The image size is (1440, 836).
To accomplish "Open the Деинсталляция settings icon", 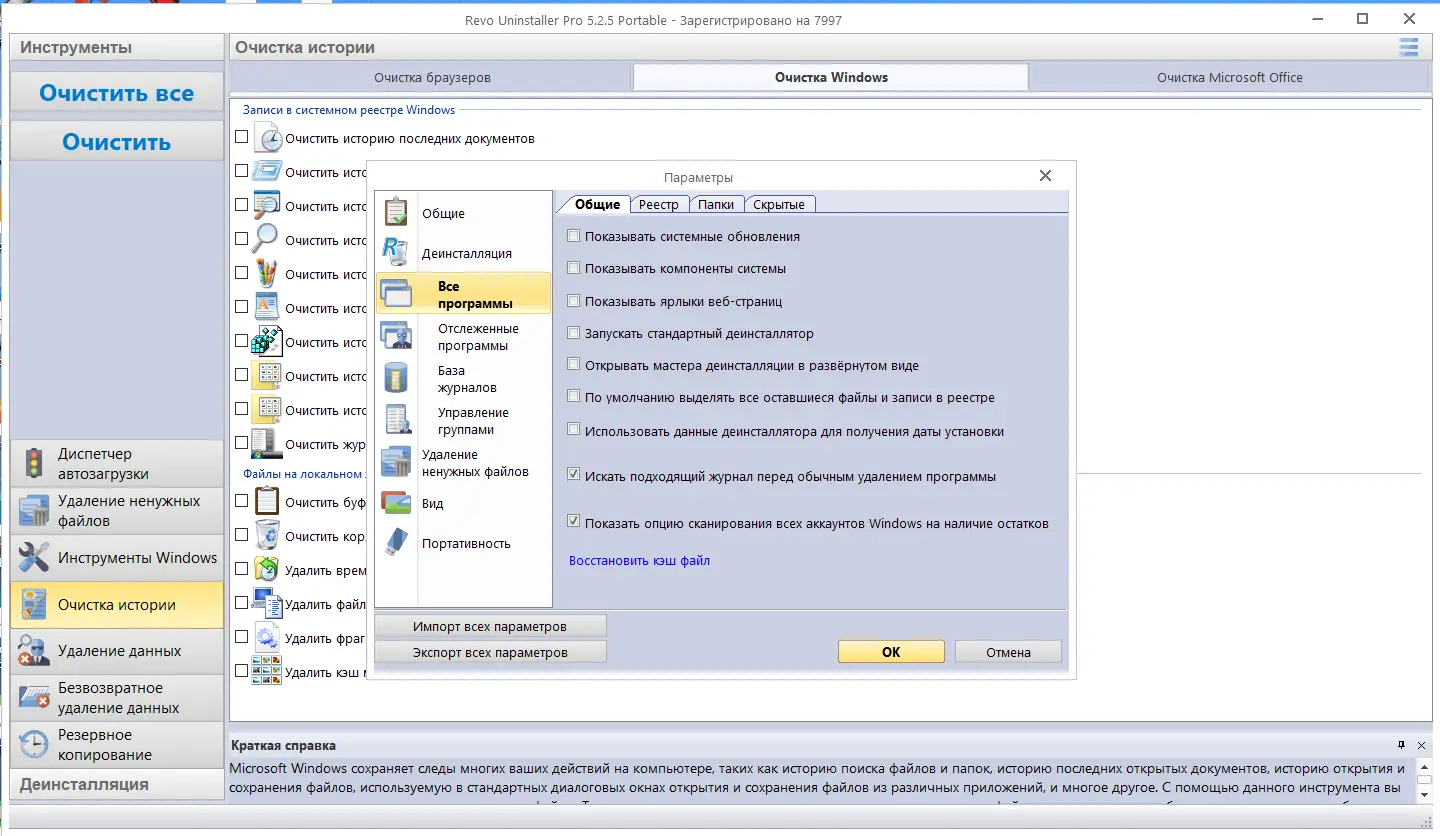I will (396, 253).
